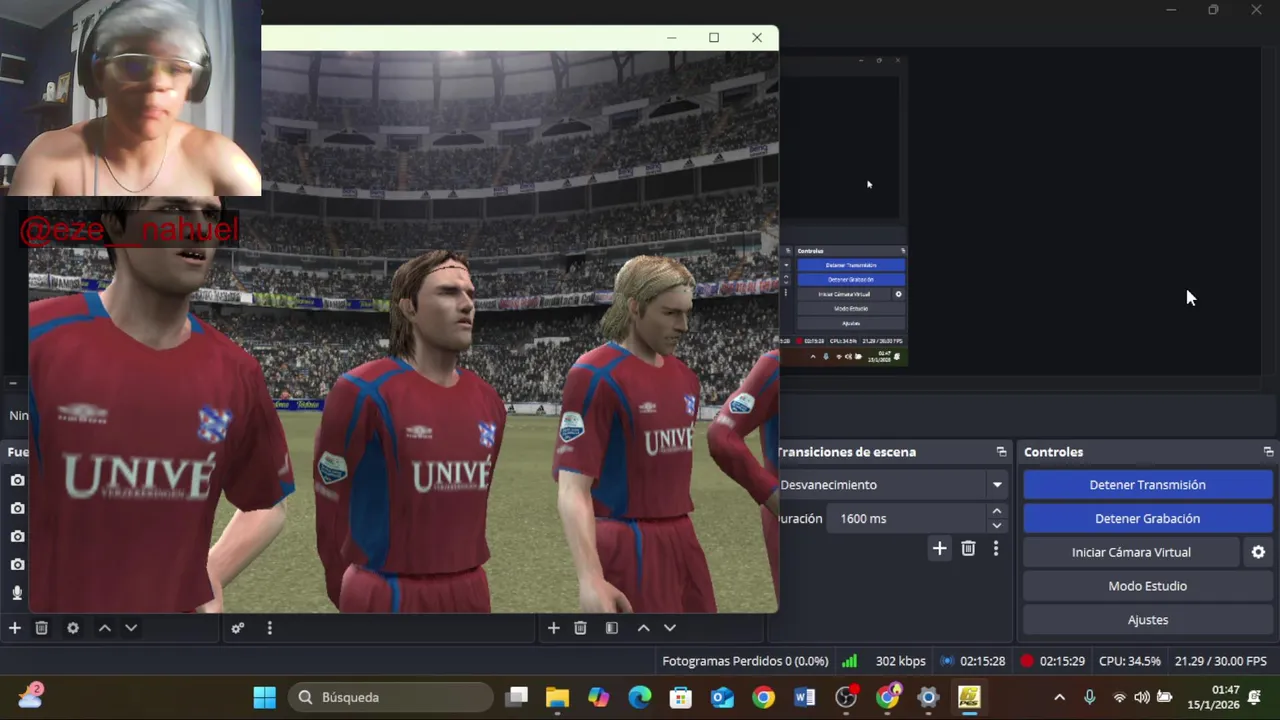Open the Copilot icon on the taskbar
The image size is (1280, 720).
pos(598,697)
